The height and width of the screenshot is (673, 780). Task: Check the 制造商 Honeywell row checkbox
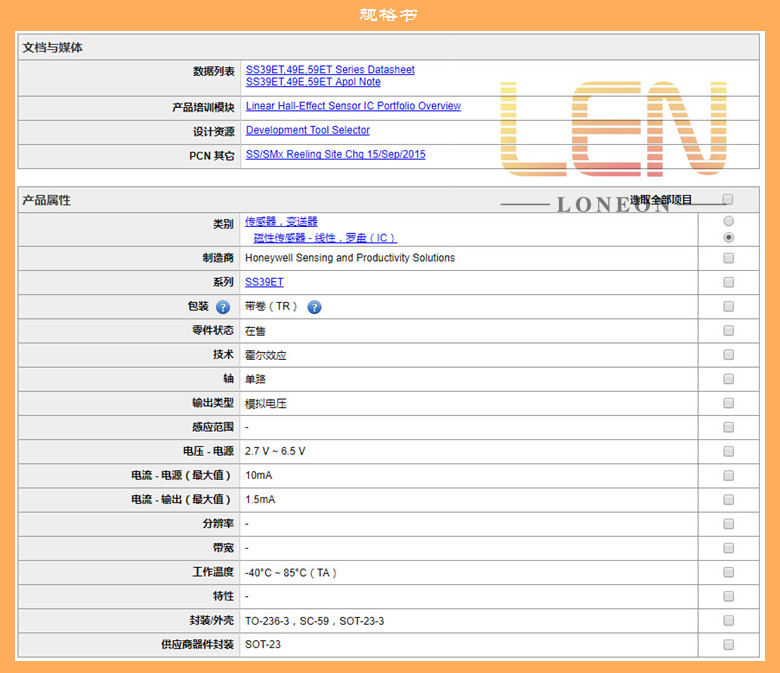click(728, 258)
